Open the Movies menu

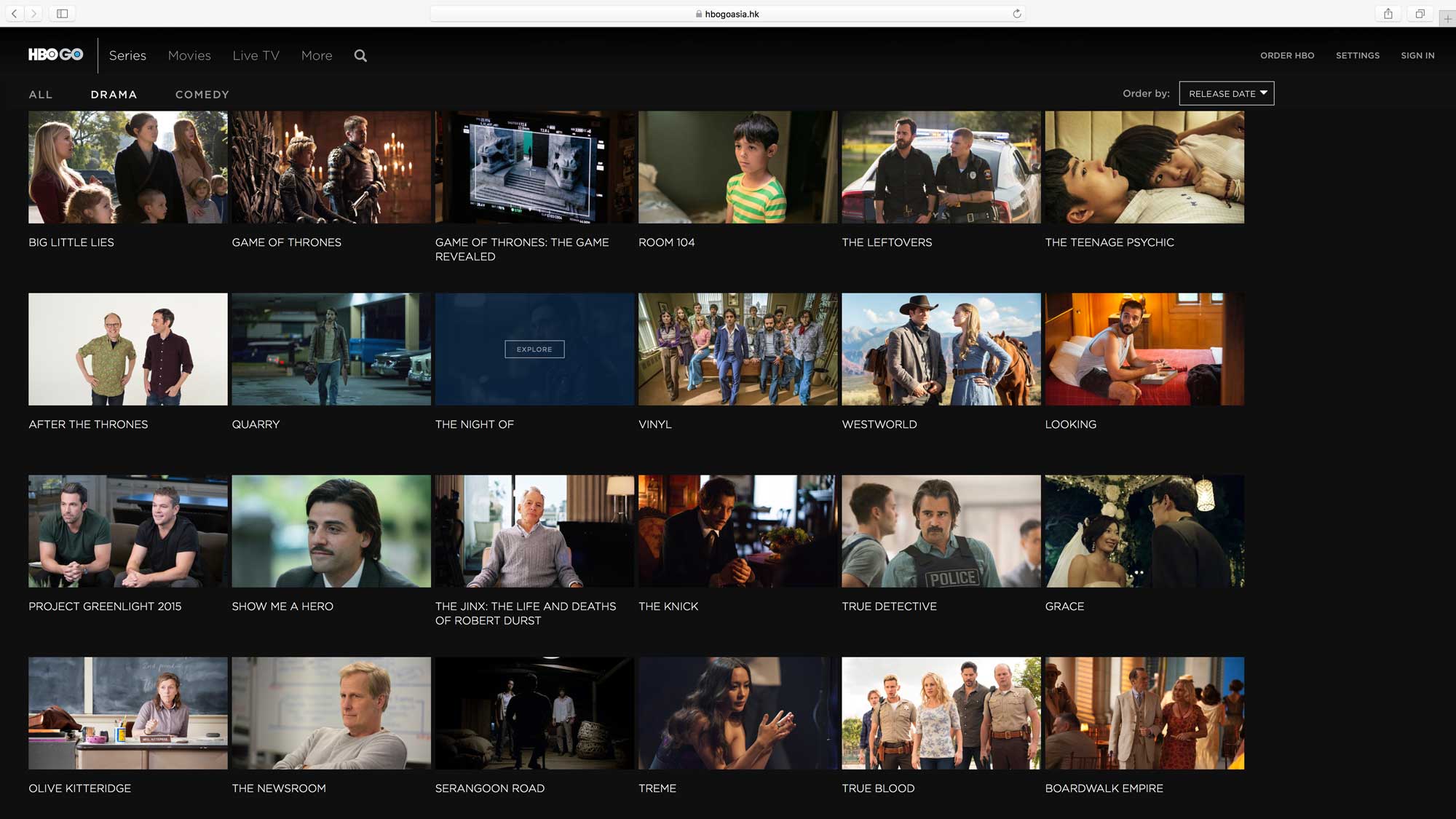[x=189, y=55]
